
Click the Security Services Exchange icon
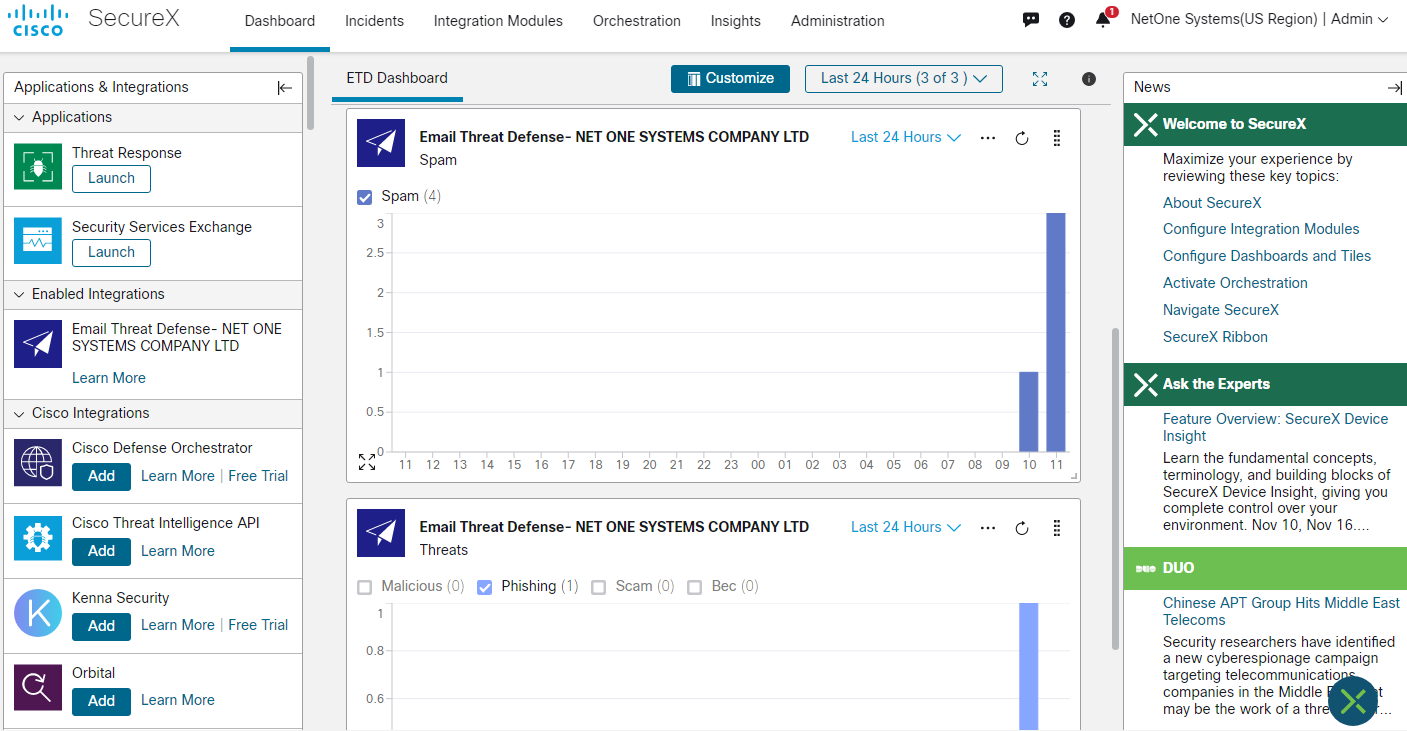coord(38,240)
